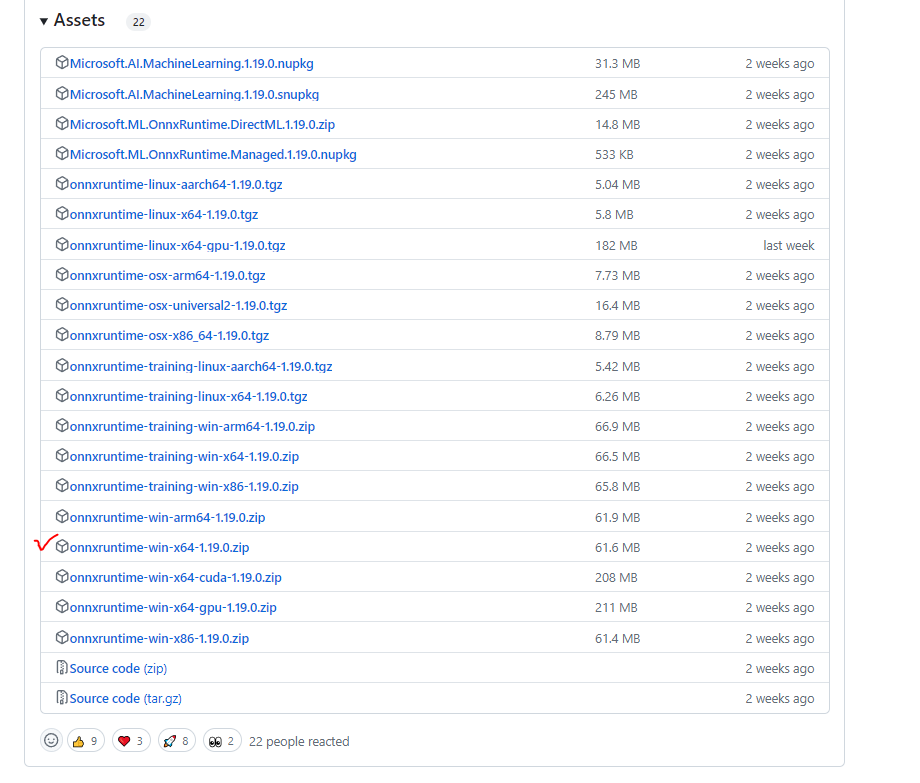
Task: Download onnxruntime-osx-arm64-1.19.0.tgz
Action: (167, 275)
